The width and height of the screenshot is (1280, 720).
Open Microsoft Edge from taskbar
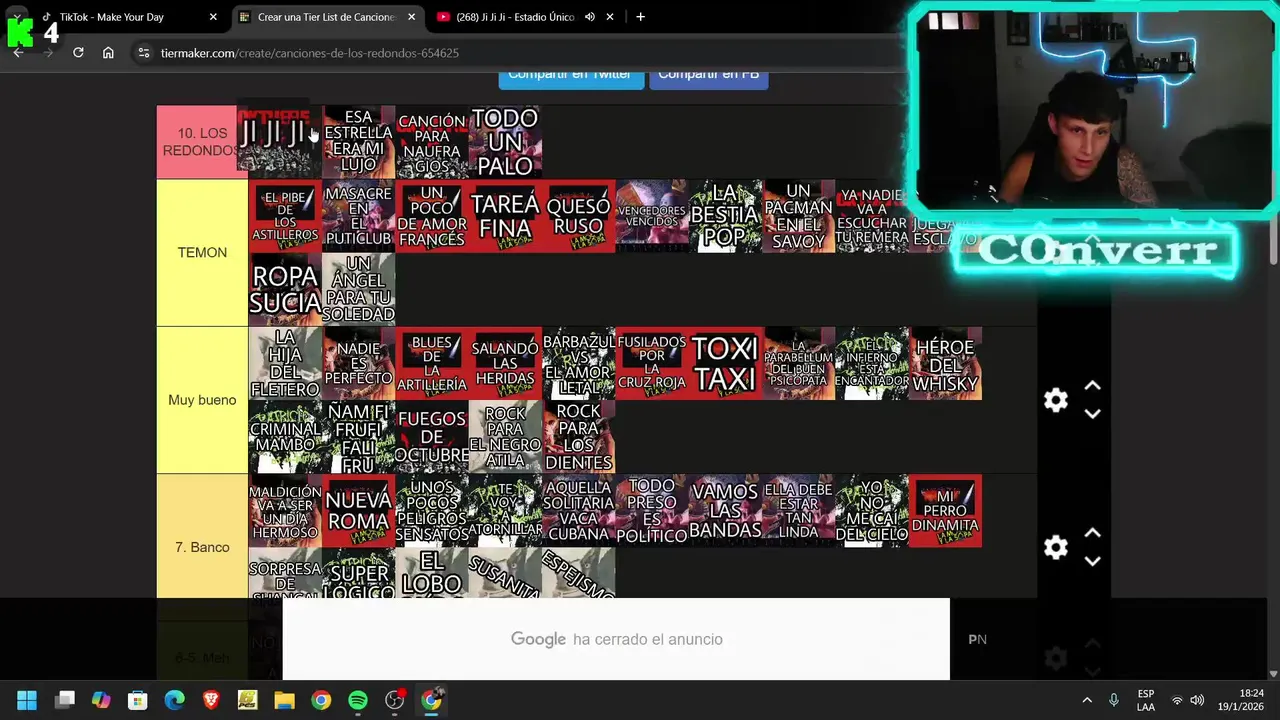[174, 700]
